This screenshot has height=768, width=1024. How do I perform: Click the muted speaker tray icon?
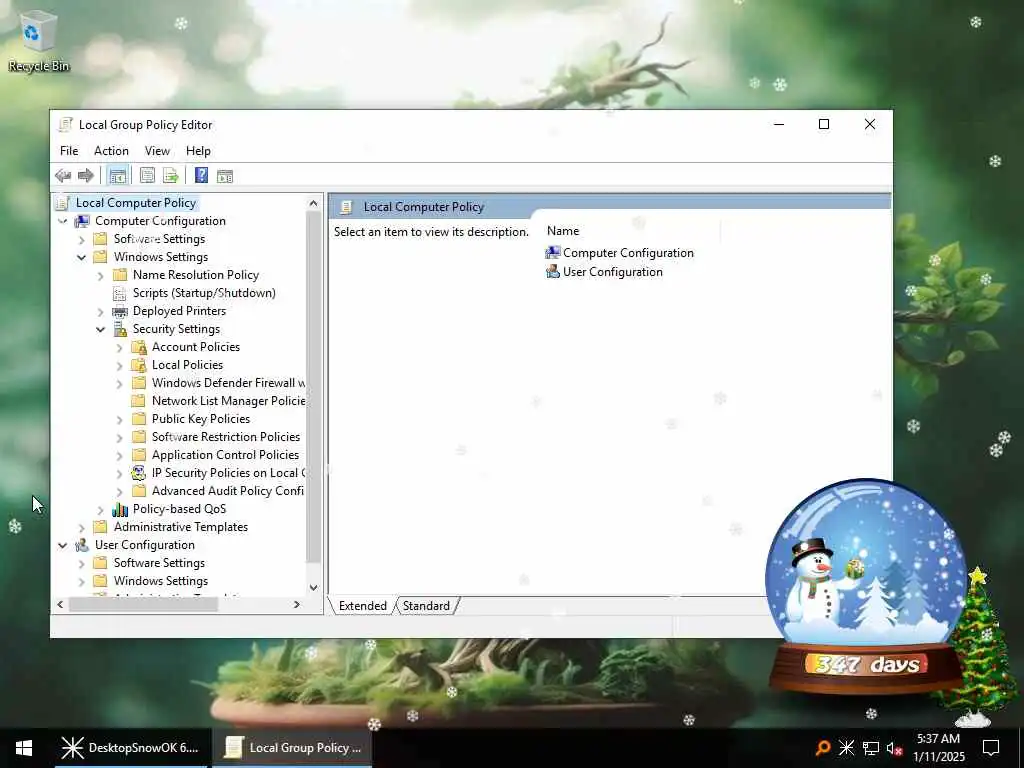pyautogui.click(x=895, y=748)
